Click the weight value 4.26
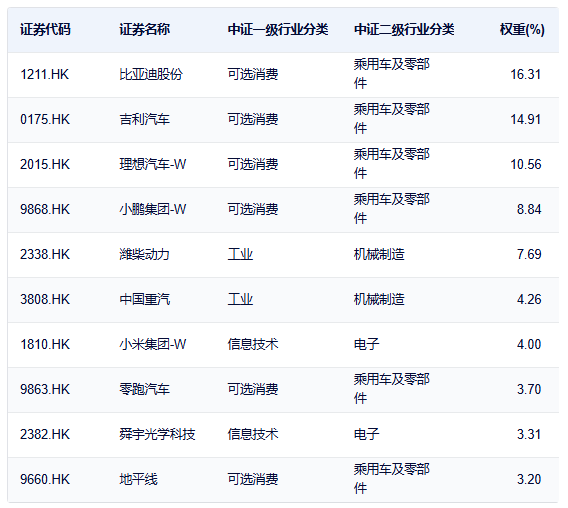 click(529, 299)
